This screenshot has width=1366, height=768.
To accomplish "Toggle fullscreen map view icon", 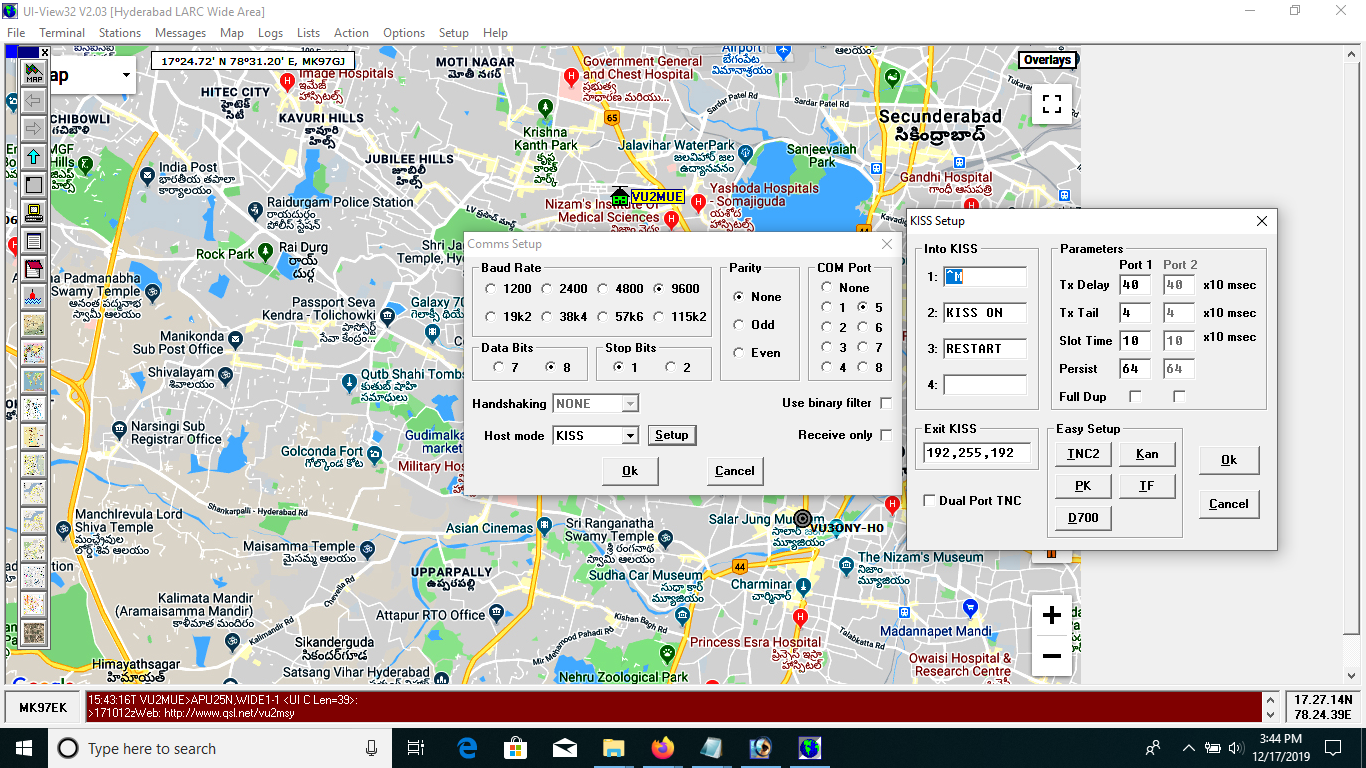I will click(x=1051, y=104).
